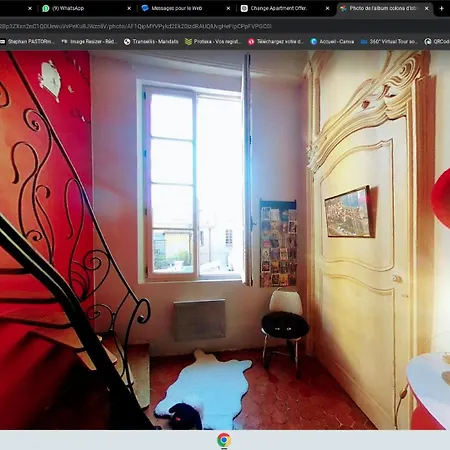Open the Image Resizer bookmark
The image size is (450, 450).
(89, 42)
